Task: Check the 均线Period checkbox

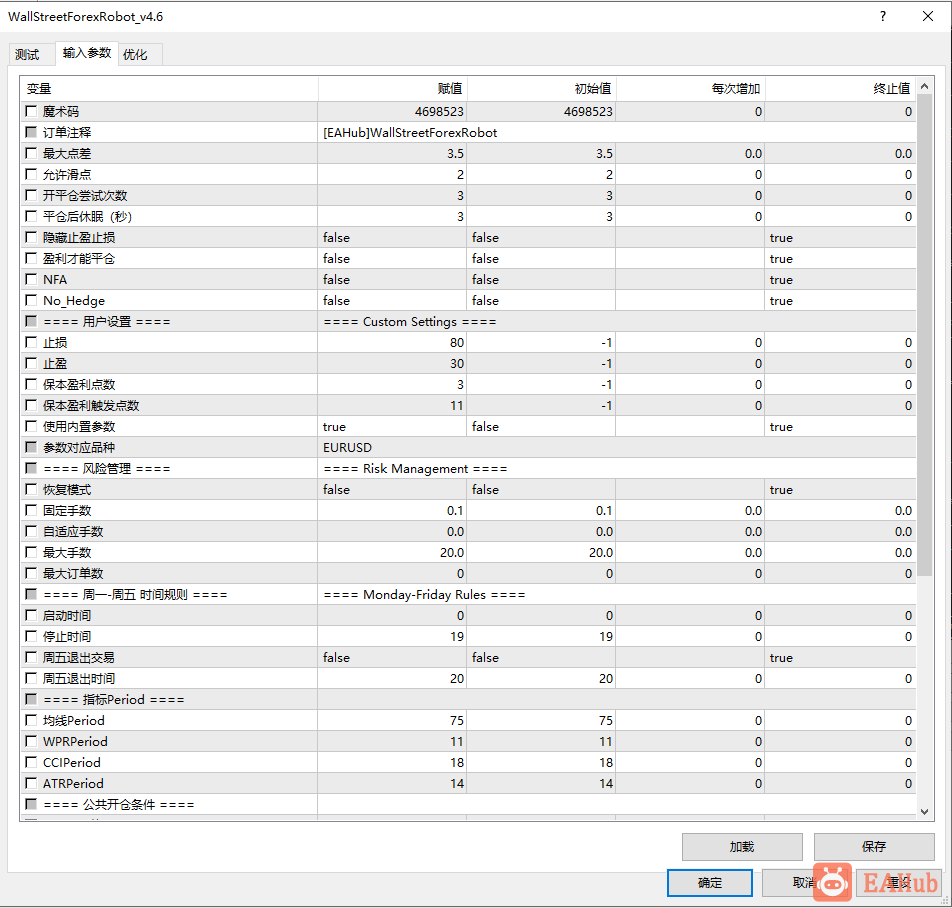Action: point(31,720)
